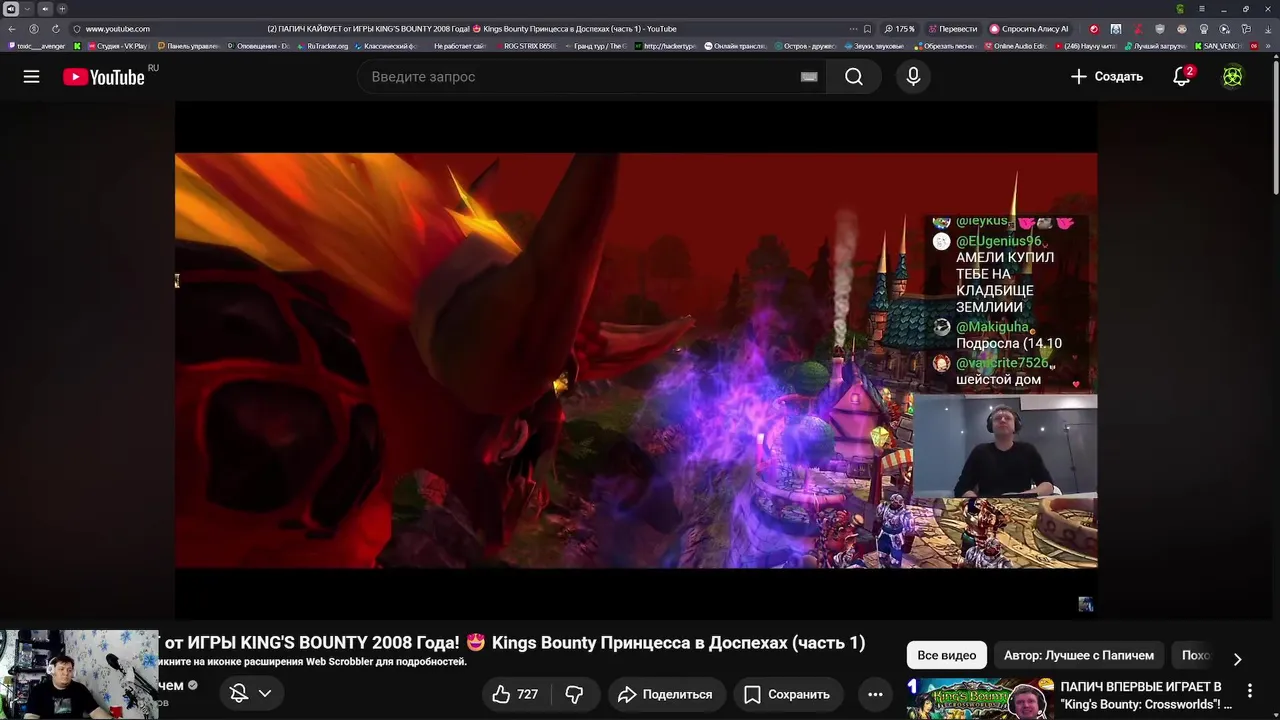
Task: Go to YouTube home via the logo
Action: click(x=104, y=77)
